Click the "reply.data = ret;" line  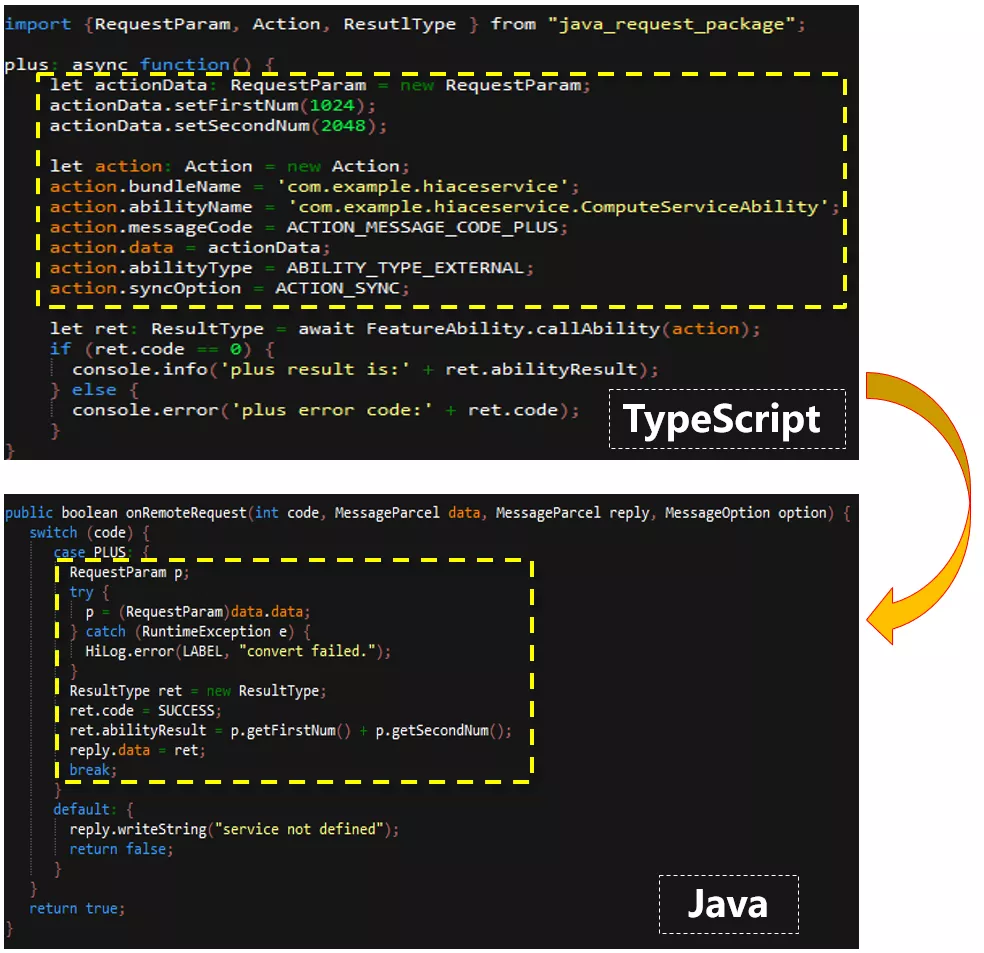tap(137, 750)
